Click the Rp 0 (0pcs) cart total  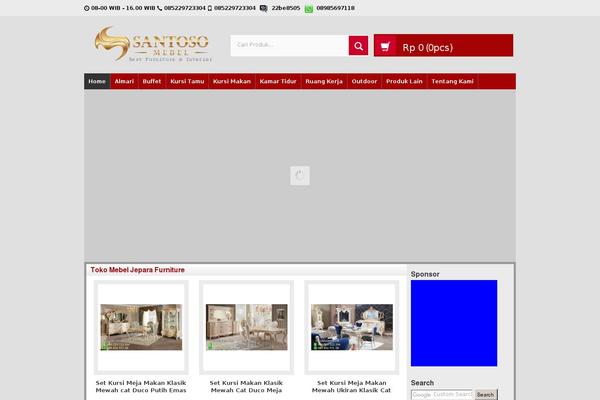[x=427, y=47]
